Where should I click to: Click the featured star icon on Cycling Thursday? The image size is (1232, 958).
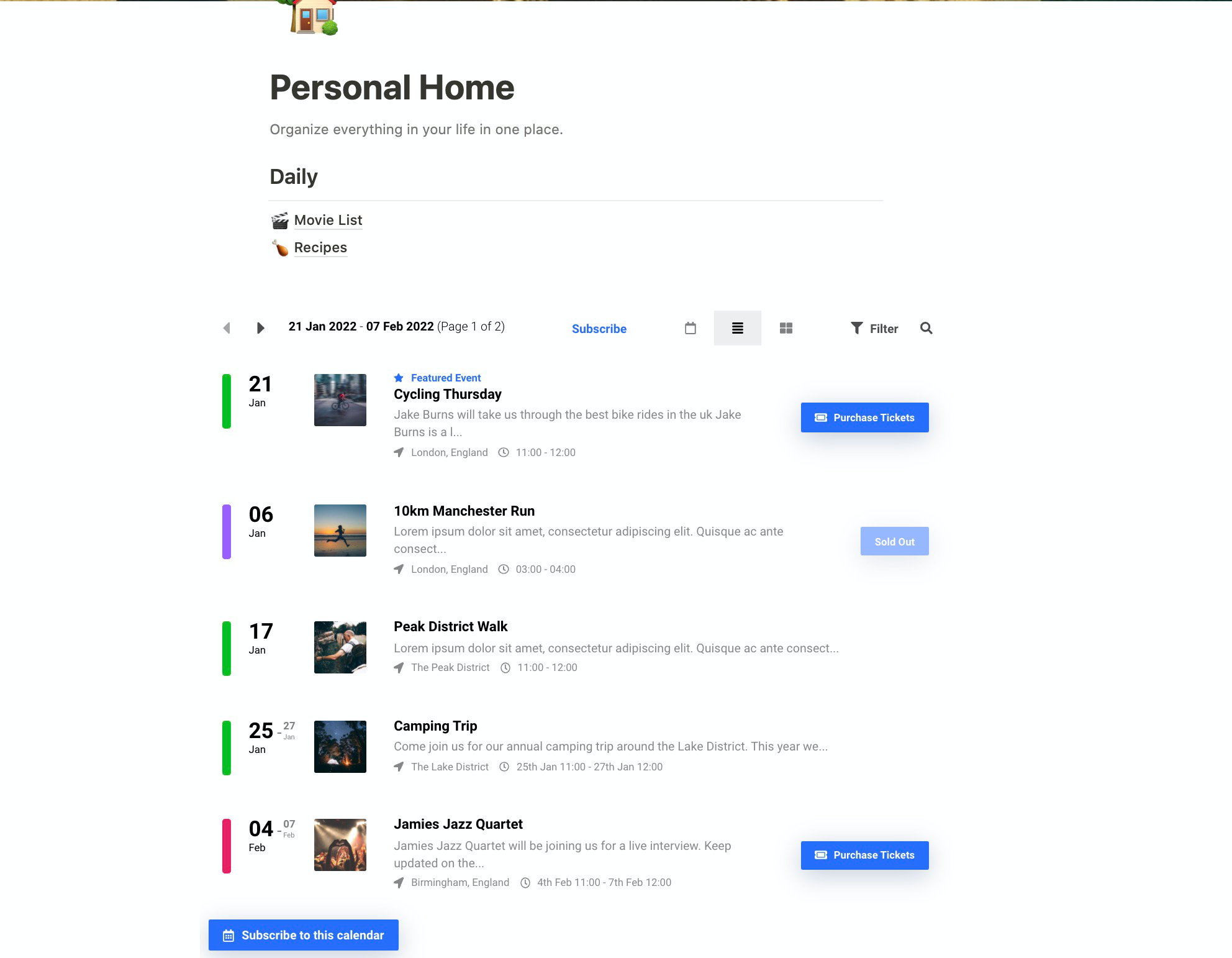(x=399, y=378)
